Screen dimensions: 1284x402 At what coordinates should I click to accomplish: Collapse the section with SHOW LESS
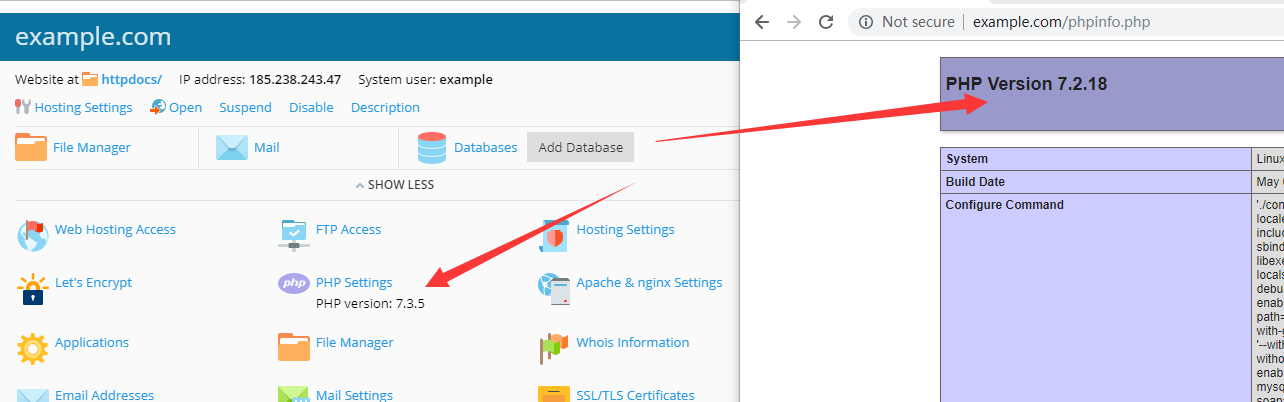tap(395, 185)
